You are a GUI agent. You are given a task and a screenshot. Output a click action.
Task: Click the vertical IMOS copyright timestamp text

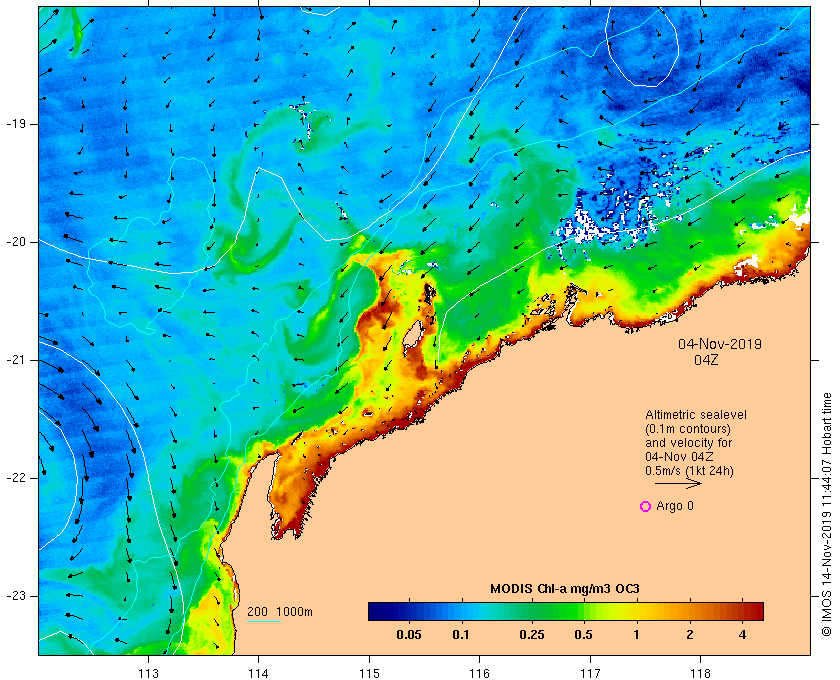click(x=827, y=514)
